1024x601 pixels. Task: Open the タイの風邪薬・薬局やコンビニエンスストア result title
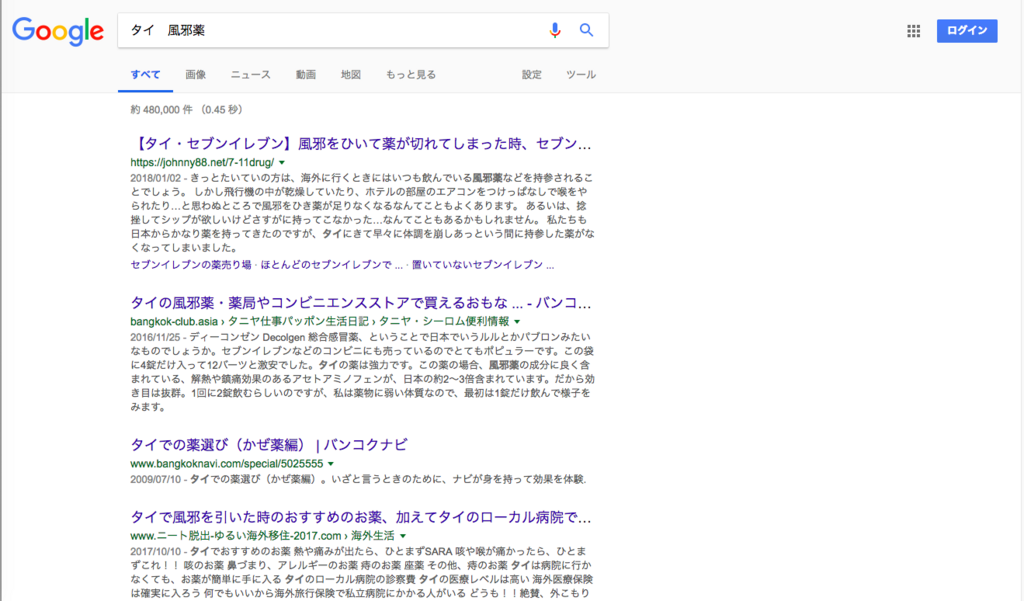pyautogui.click(x=361, y=302)
